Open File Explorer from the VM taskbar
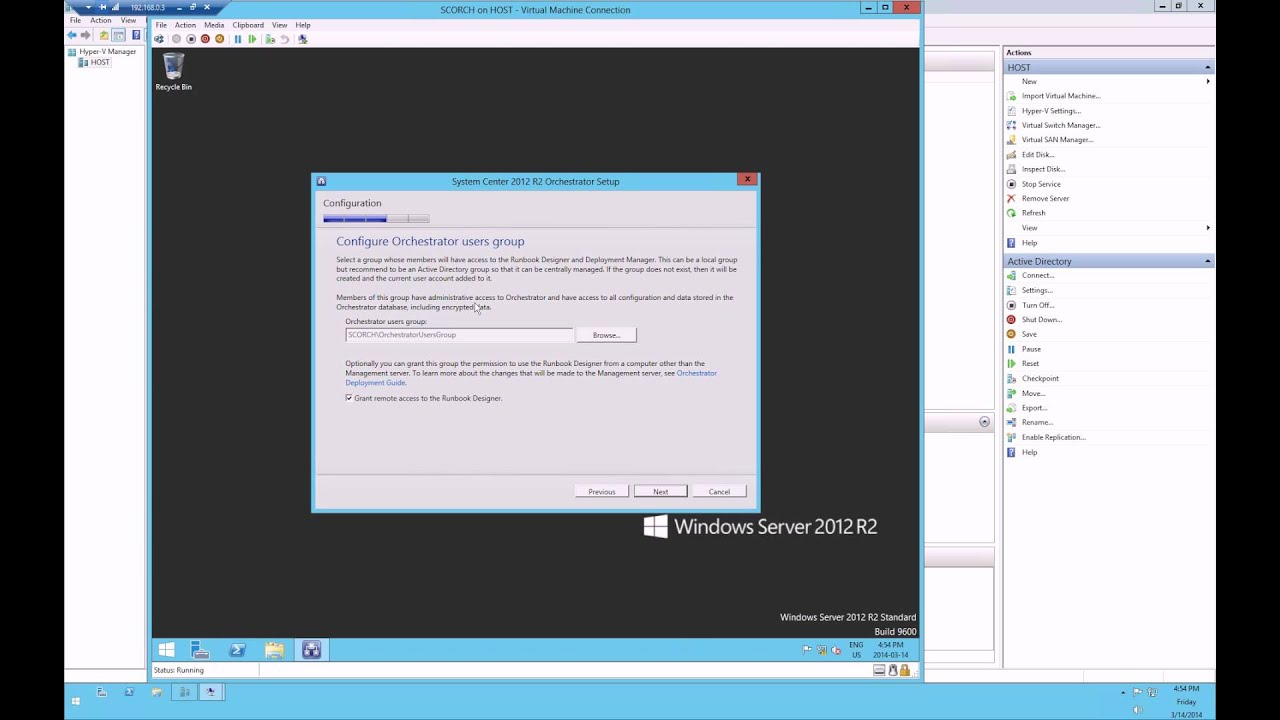Screen dimensions: 1280x720 tap(274, 650)
